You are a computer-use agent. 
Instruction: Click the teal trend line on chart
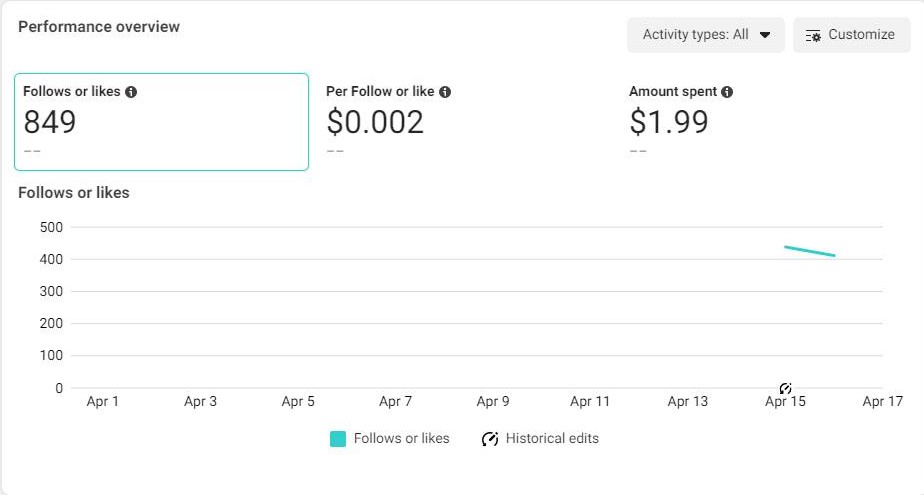tap(810, 251)
